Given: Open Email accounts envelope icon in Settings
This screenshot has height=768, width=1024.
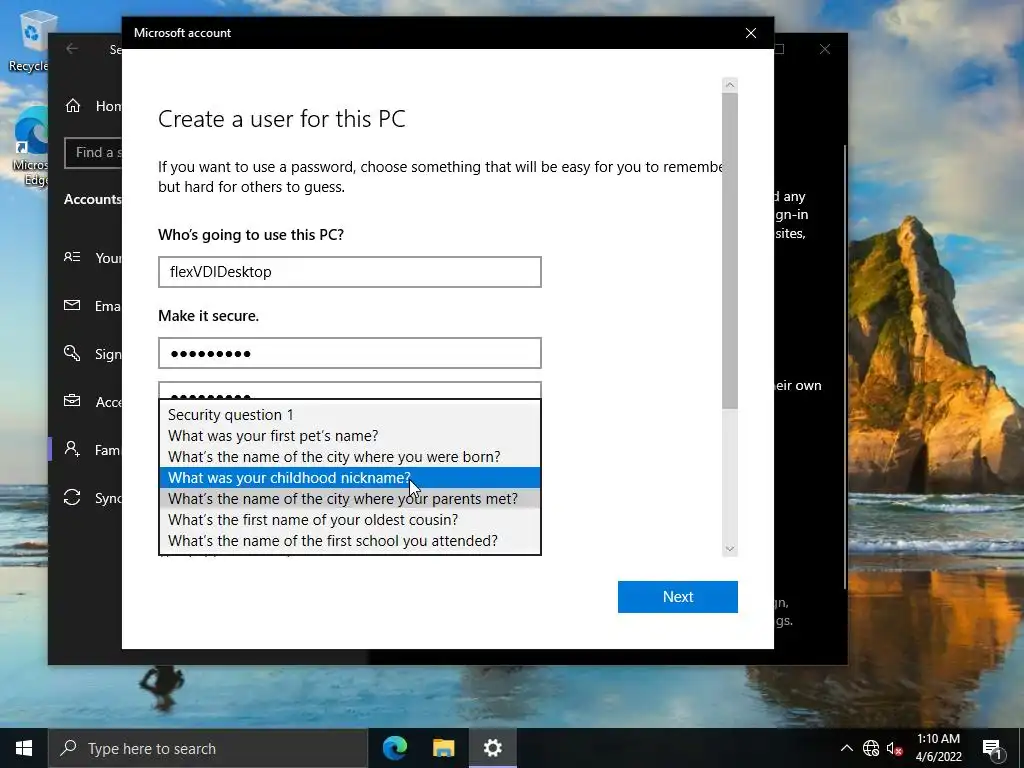Looking at the screenshot, I should coord(72,305).
